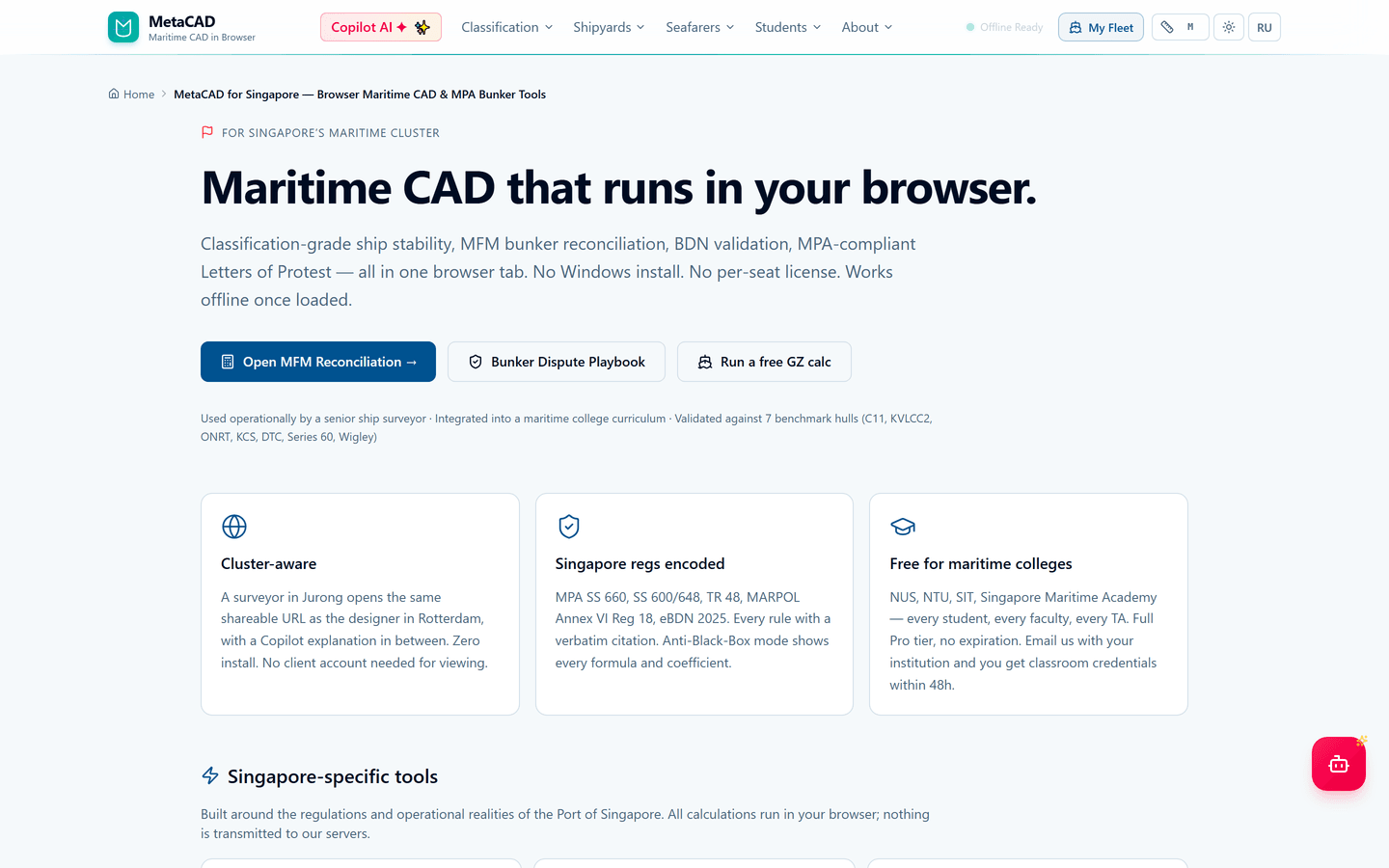Click the label 'FOR SINGAPORE'S MARITIME CLUSTER'
The height and width of the screenshot is (868, 1389).
click(x=331, y=133)
